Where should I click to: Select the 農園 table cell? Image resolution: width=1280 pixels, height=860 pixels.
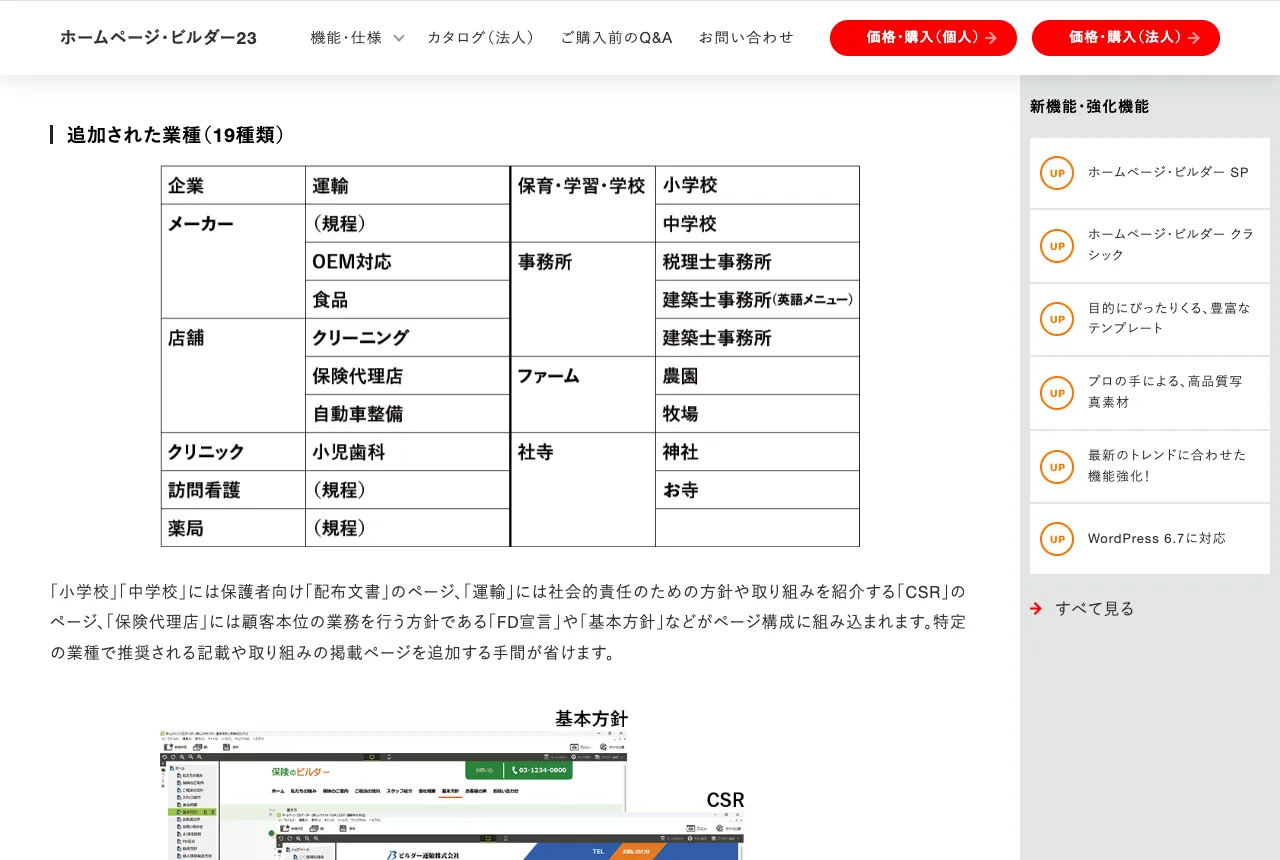pos(758,376)
